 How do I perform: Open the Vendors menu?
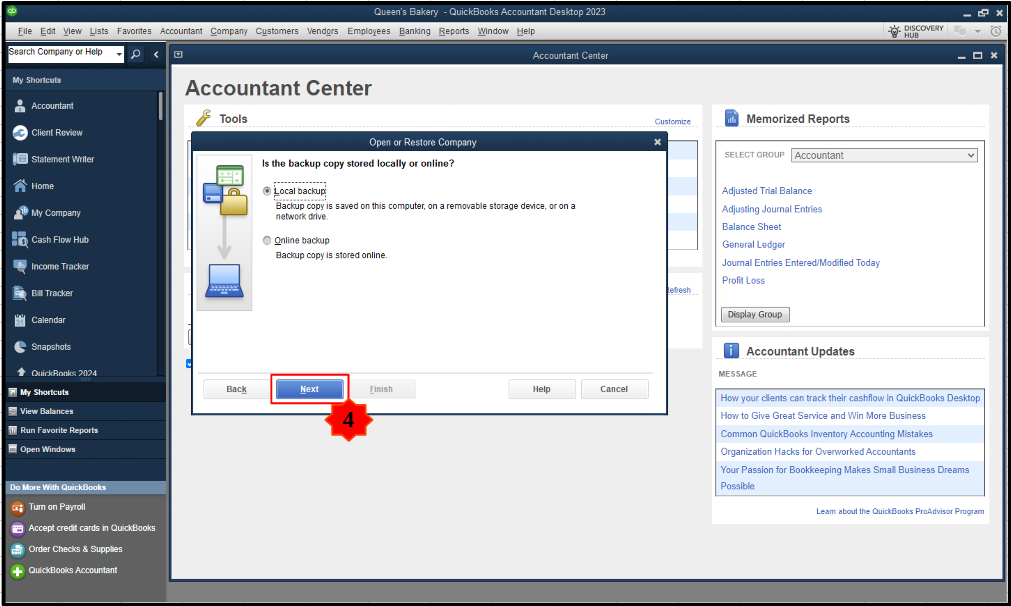coord(322,31)
